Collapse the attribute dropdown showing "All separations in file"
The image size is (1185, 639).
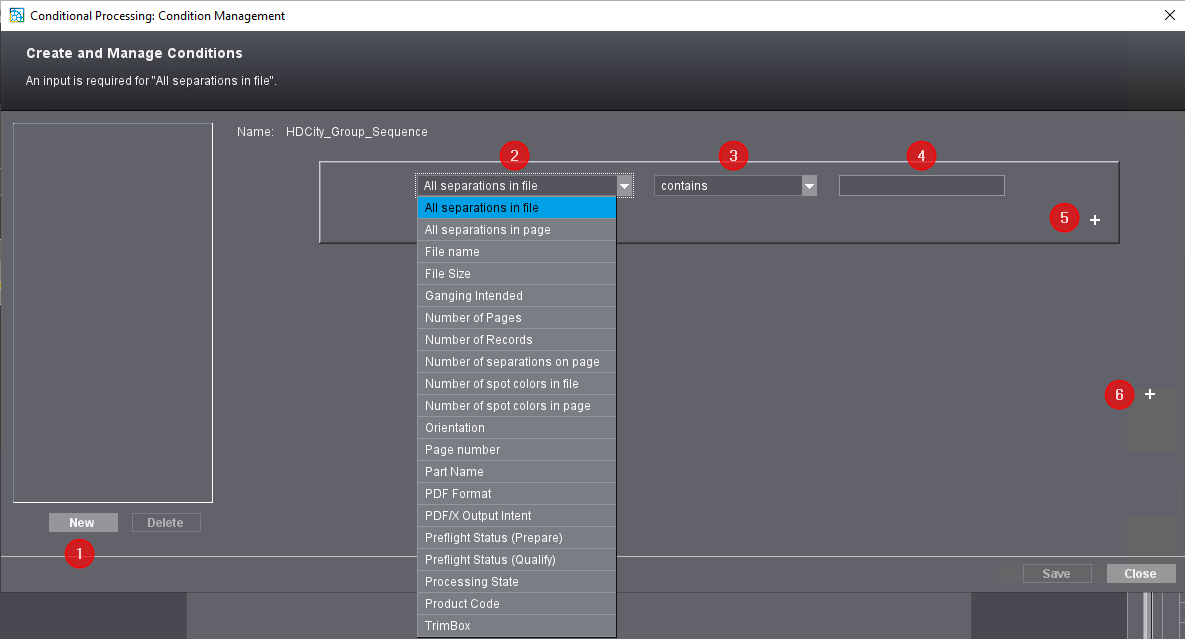tap(623, 185)
